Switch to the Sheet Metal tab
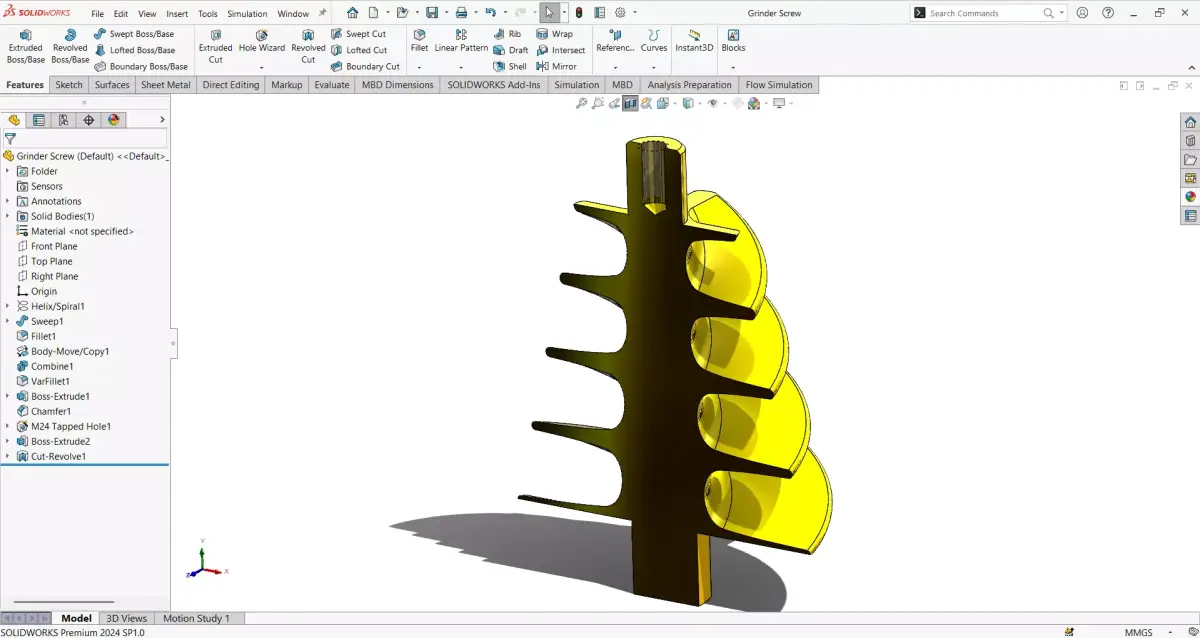Viewport: 1200px width, 638px height. (166, 85)
